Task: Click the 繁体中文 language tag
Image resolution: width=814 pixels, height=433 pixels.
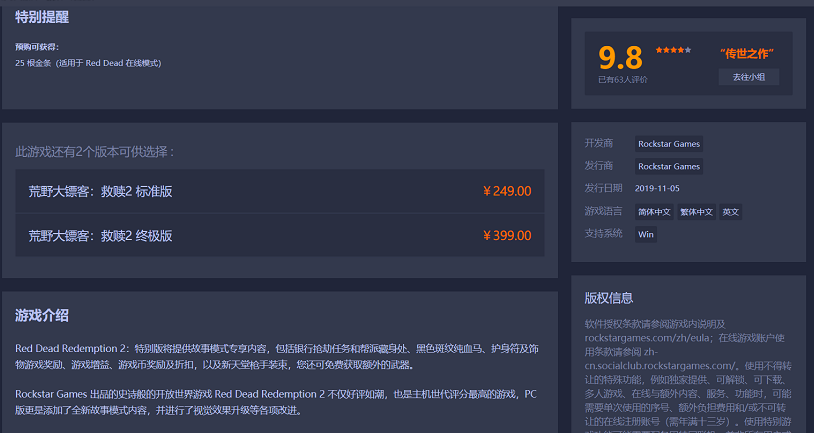Action: click(x=696, y=212)
